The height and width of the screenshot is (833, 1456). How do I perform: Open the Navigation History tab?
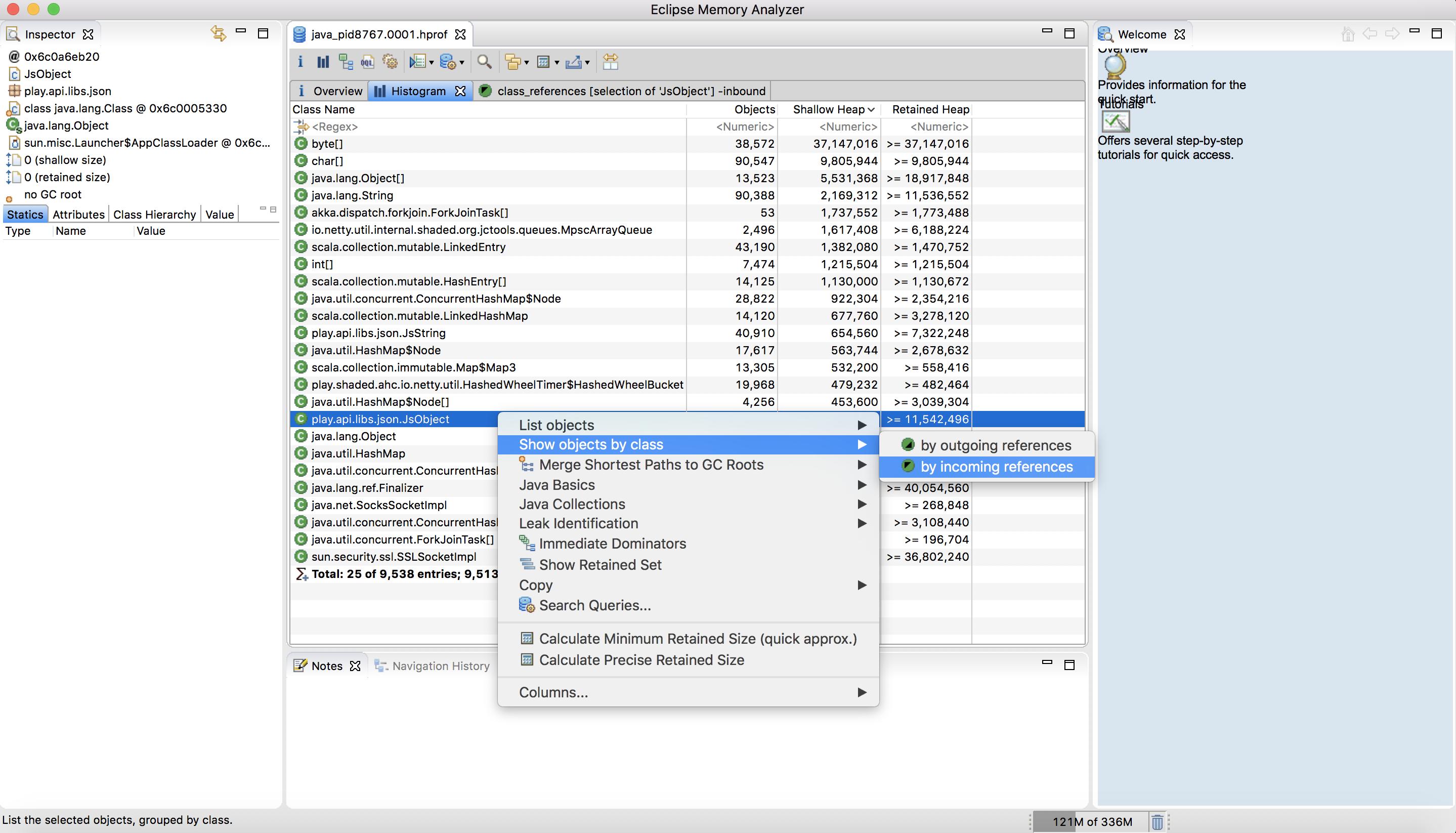coord(433,666)
